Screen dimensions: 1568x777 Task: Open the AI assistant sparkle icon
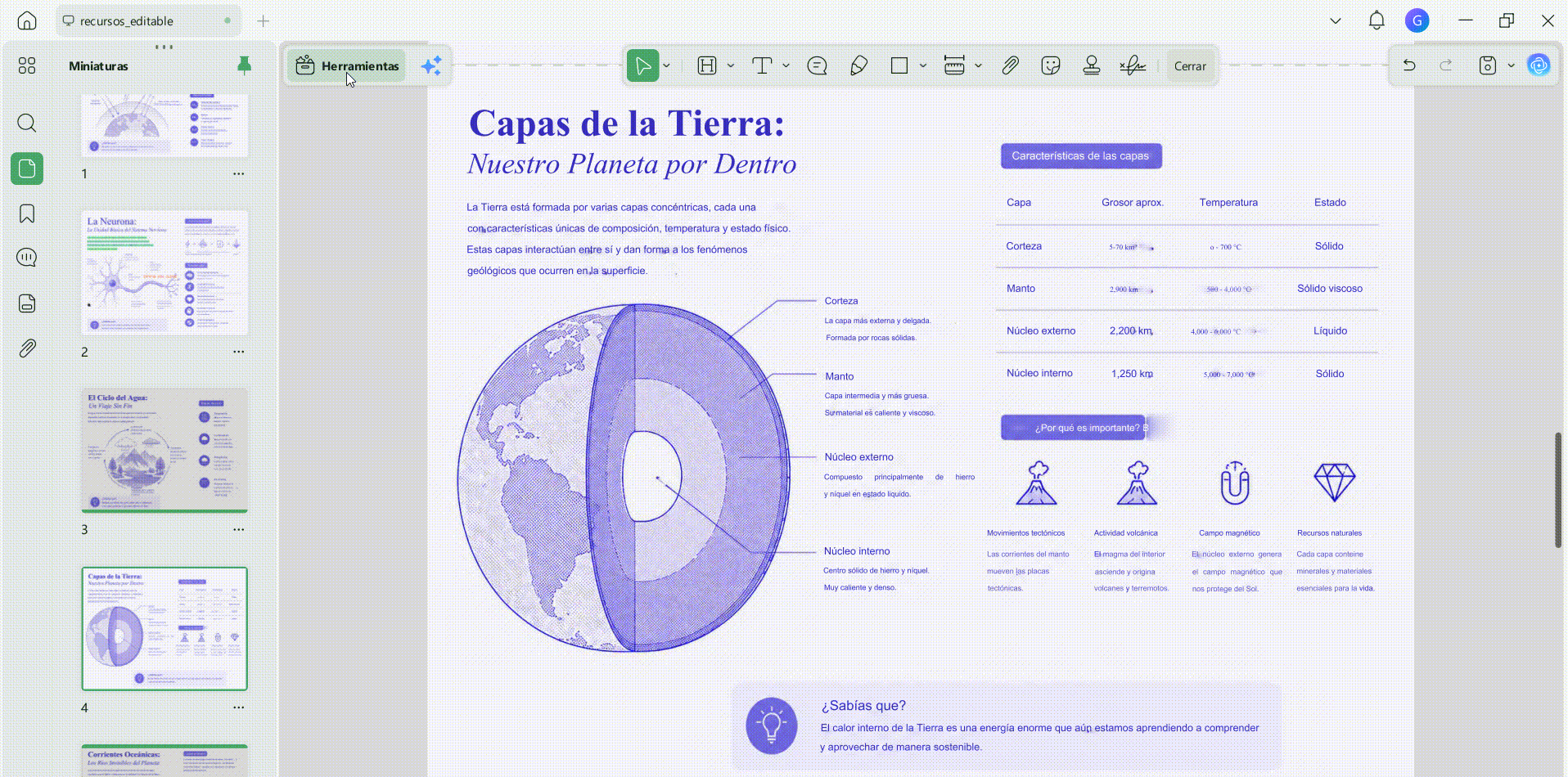click(x=431, y=65)
